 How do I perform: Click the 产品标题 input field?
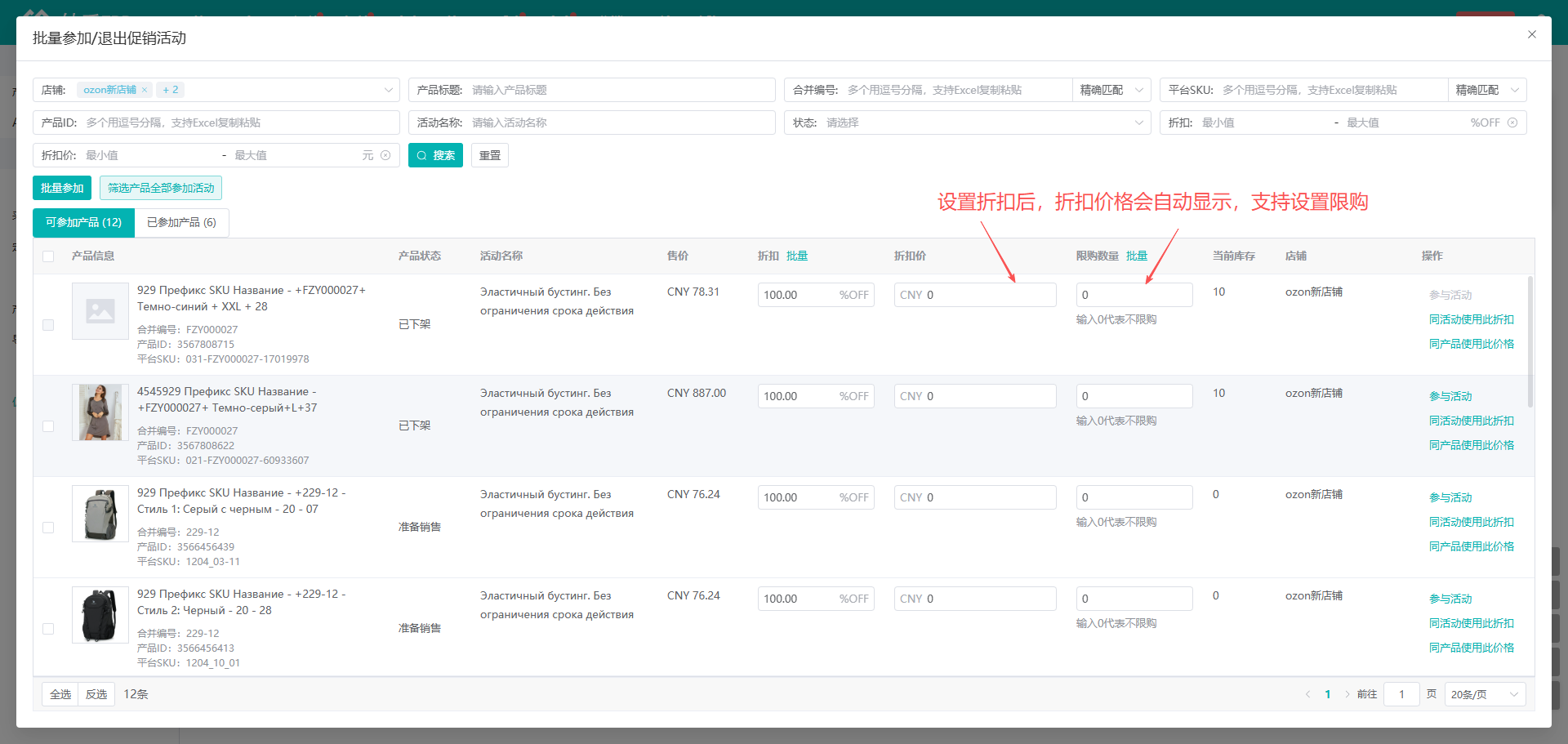point(619,90)
